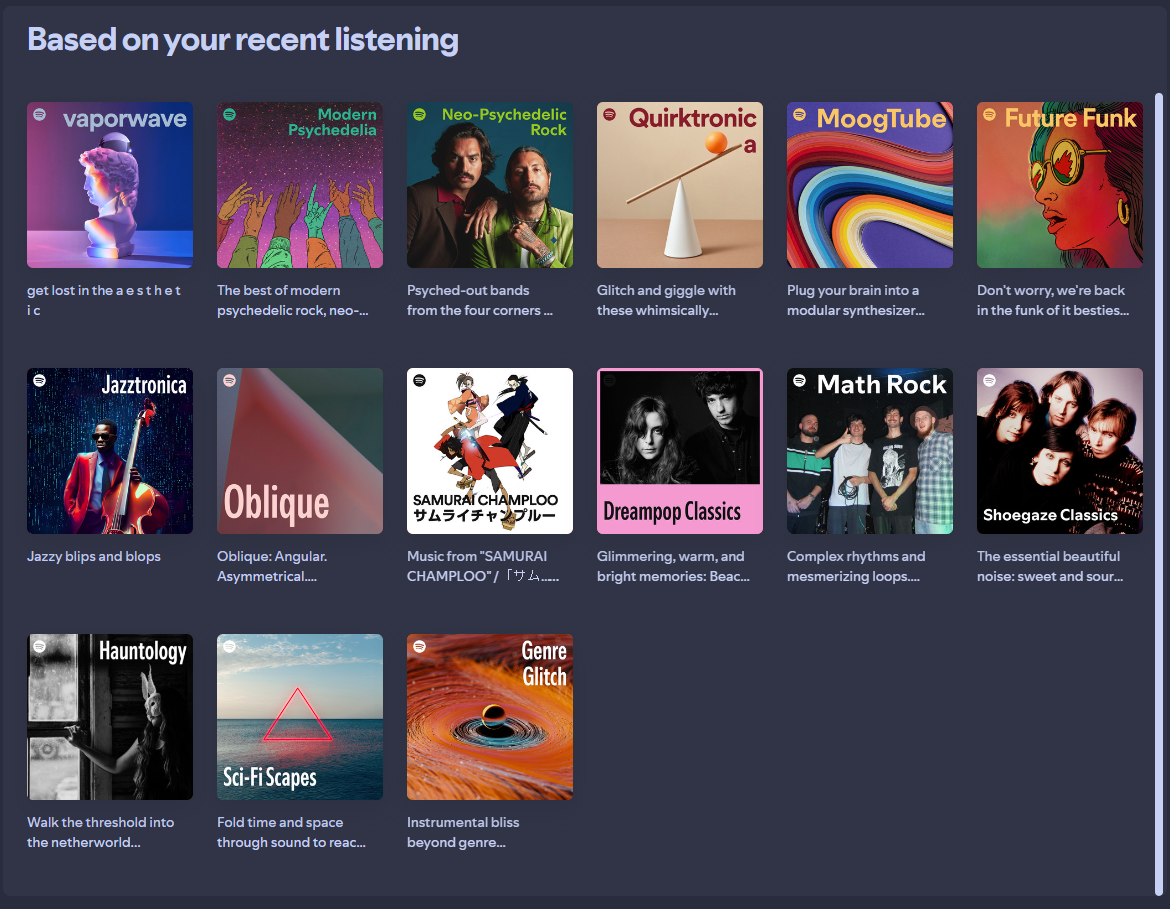Screen dimensions: 1170x909
Task: Click the Spotify logo on Quirktronica artwork
Action: tap(610, 115)
